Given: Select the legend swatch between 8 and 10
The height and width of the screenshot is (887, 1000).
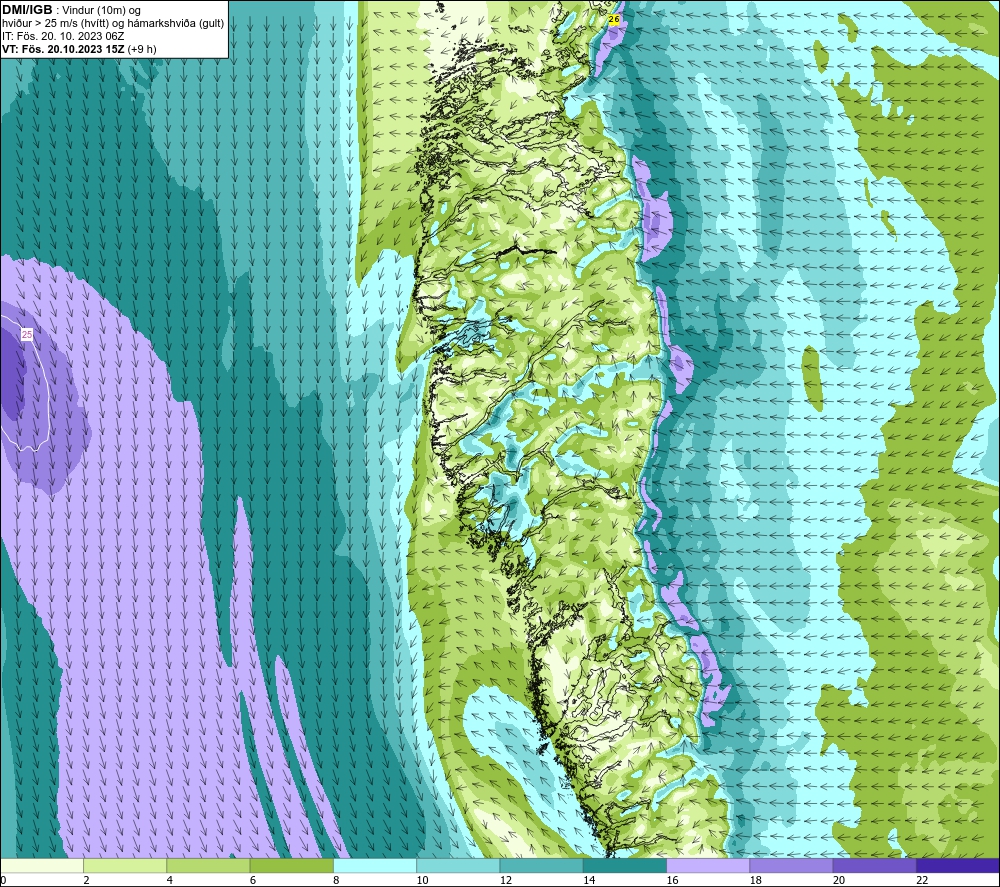Looking at the screenshot, I should [375, 865].
